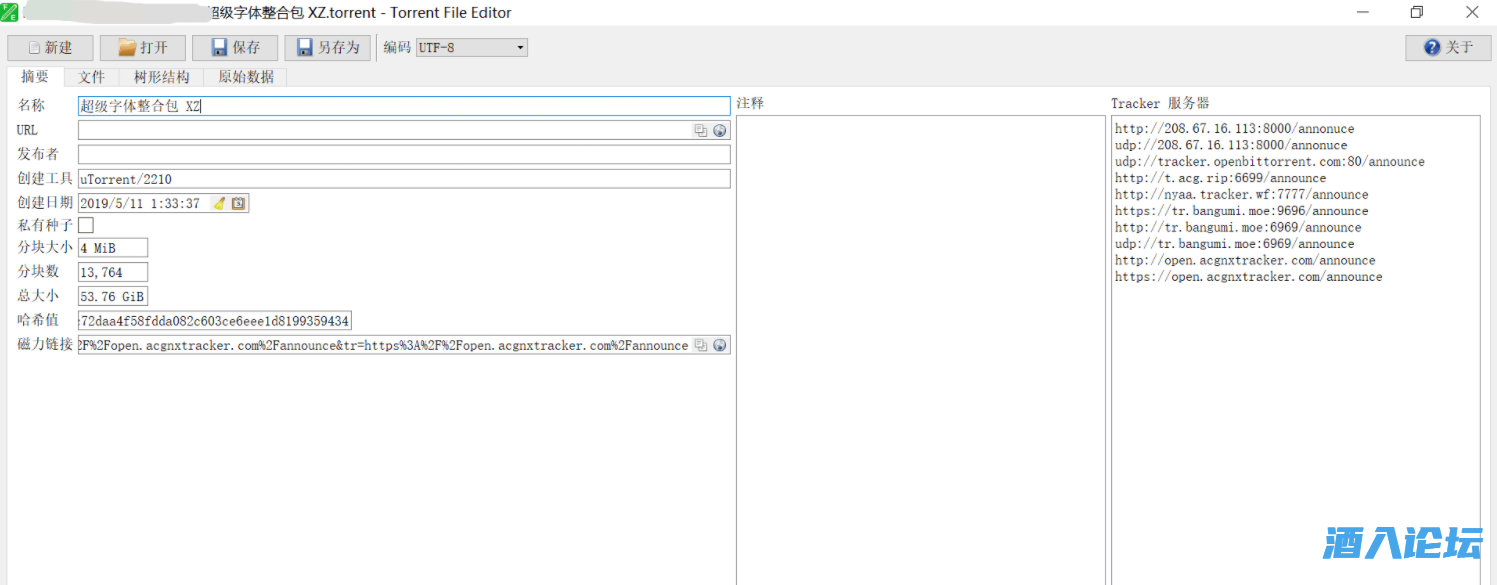Open the 关于 (About) dialog

1447,48
